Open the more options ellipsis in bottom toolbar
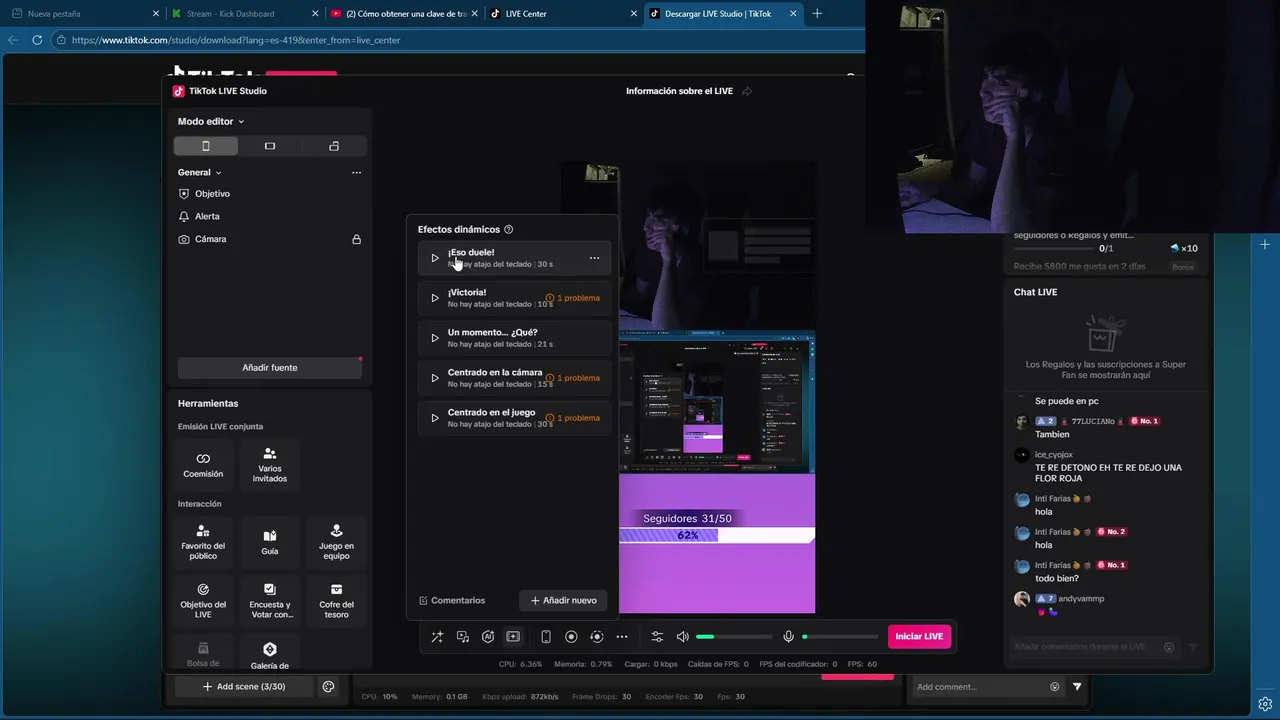The width and height of the screenshot is (1280, 720). click(622, 637)
